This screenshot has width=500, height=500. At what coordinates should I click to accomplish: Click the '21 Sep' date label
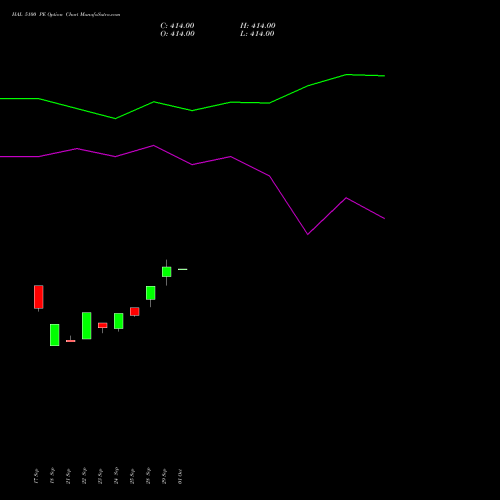tap(68, 476)
